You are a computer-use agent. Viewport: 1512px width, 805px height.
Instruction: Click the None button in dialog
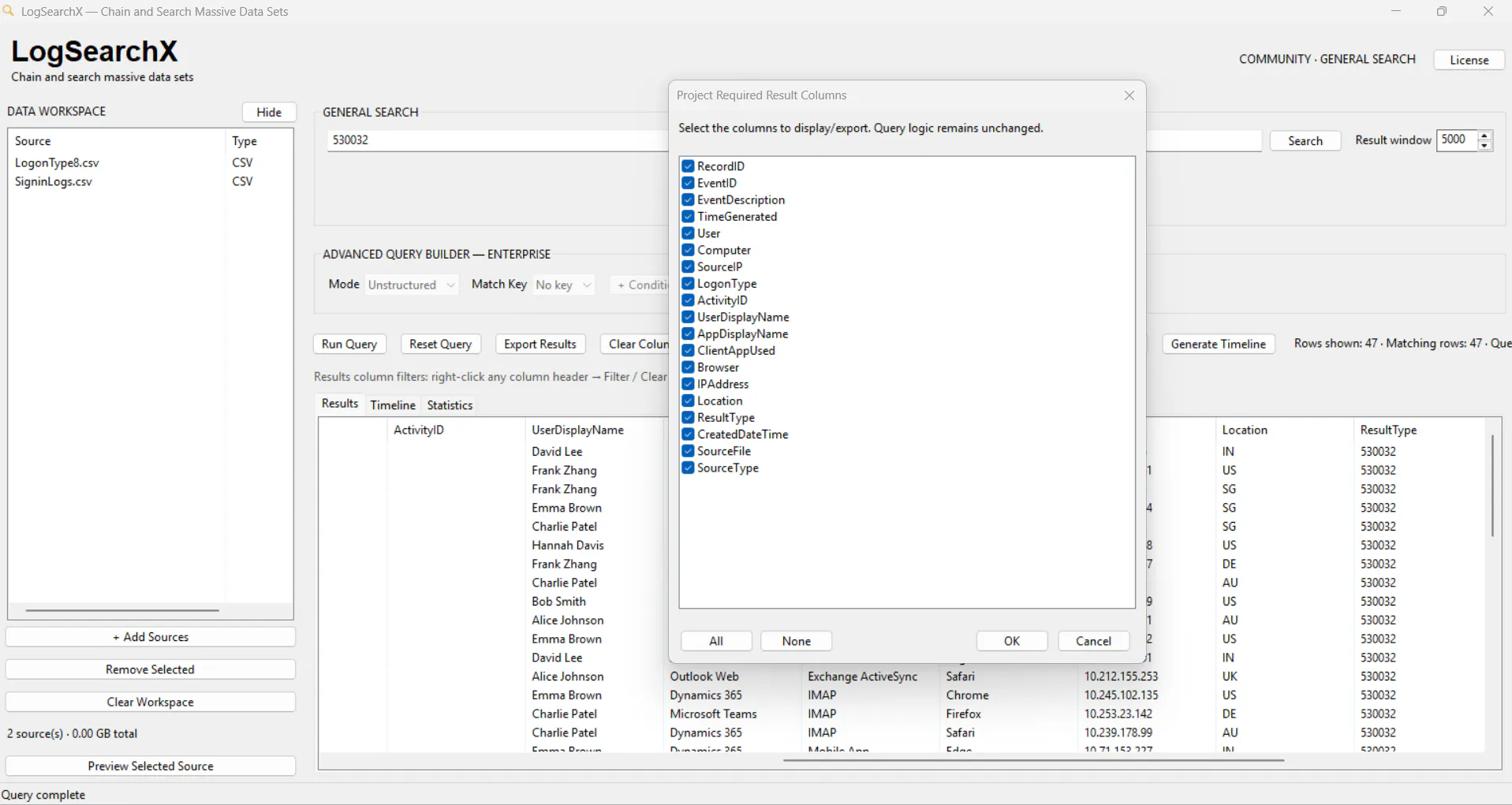tap(797, 641)
